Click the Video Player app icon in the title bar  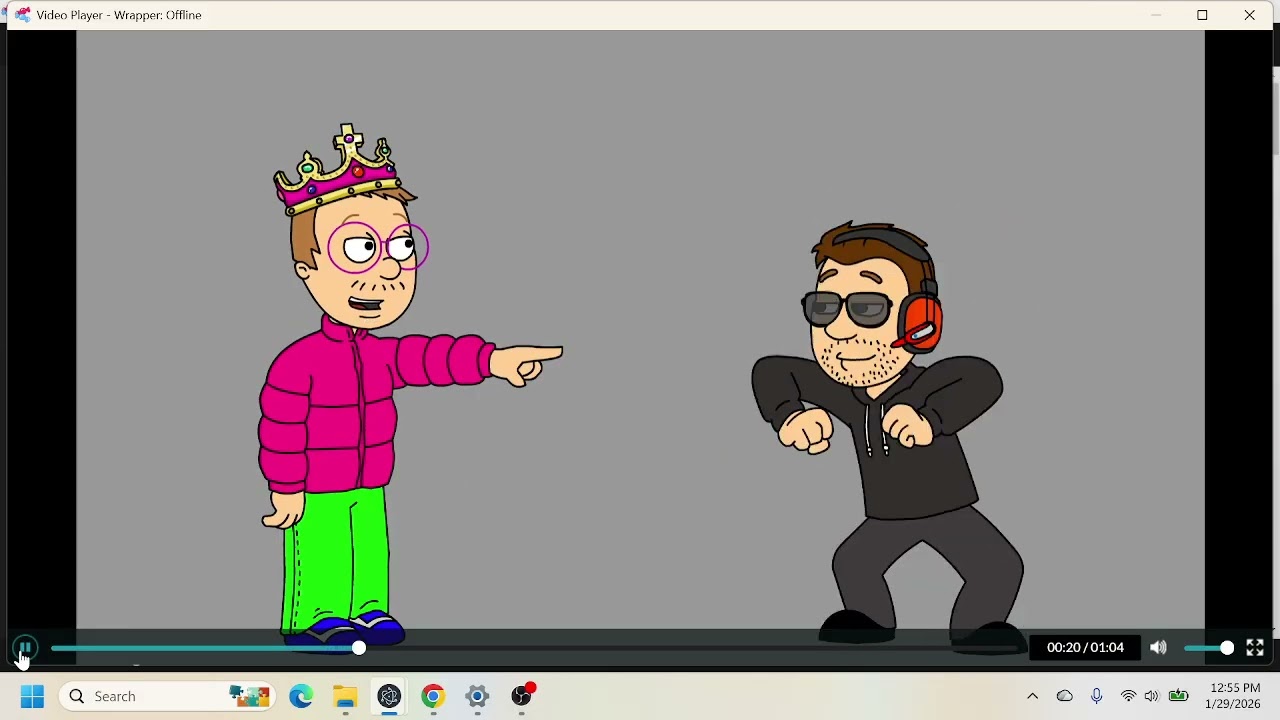point(22,15)
